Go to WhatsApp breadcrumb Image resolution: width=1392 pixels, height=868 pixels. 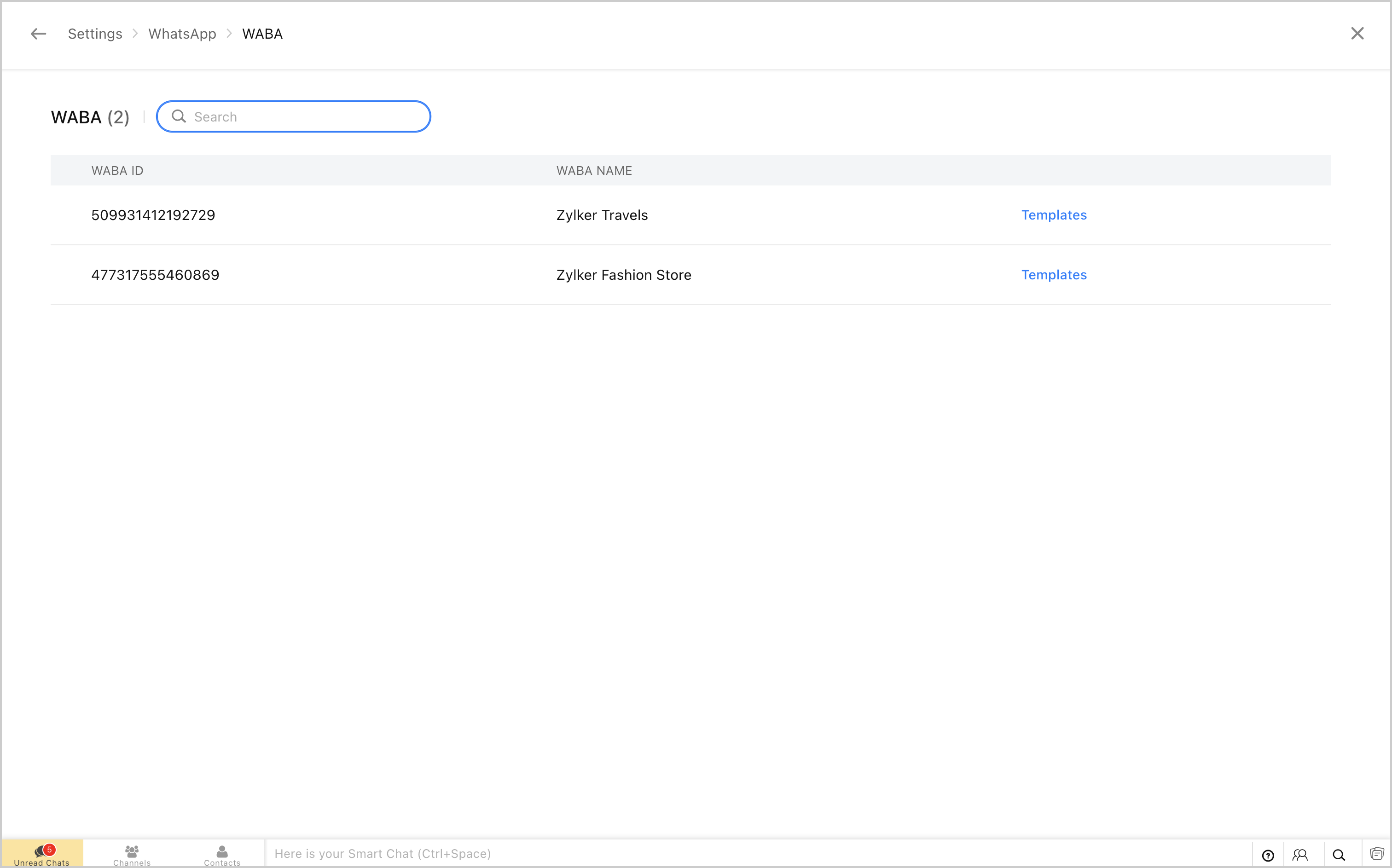pos(182,34)
